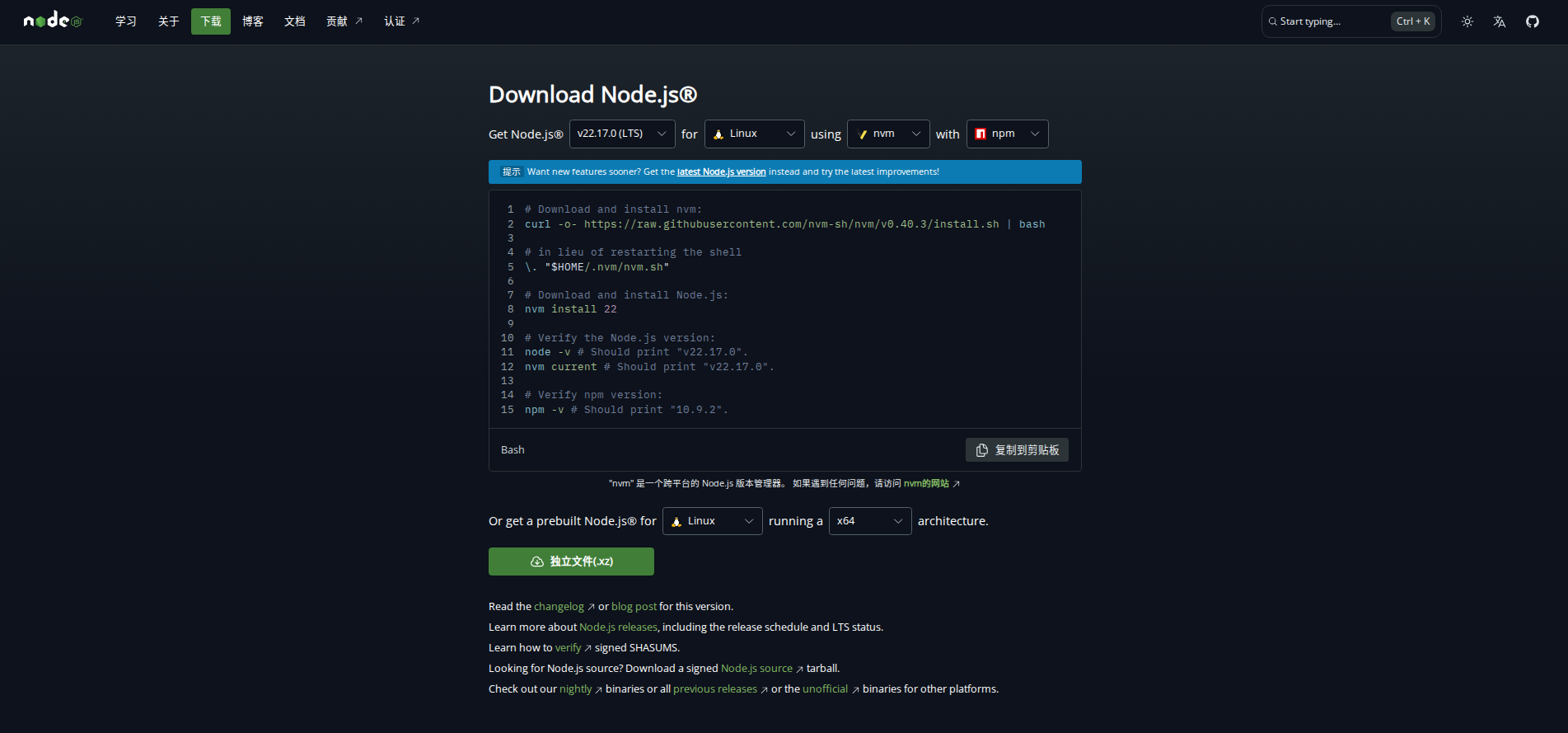The image size is (1568, 733).
Task: Open the 文档 menu item
Action: point(295,21)
